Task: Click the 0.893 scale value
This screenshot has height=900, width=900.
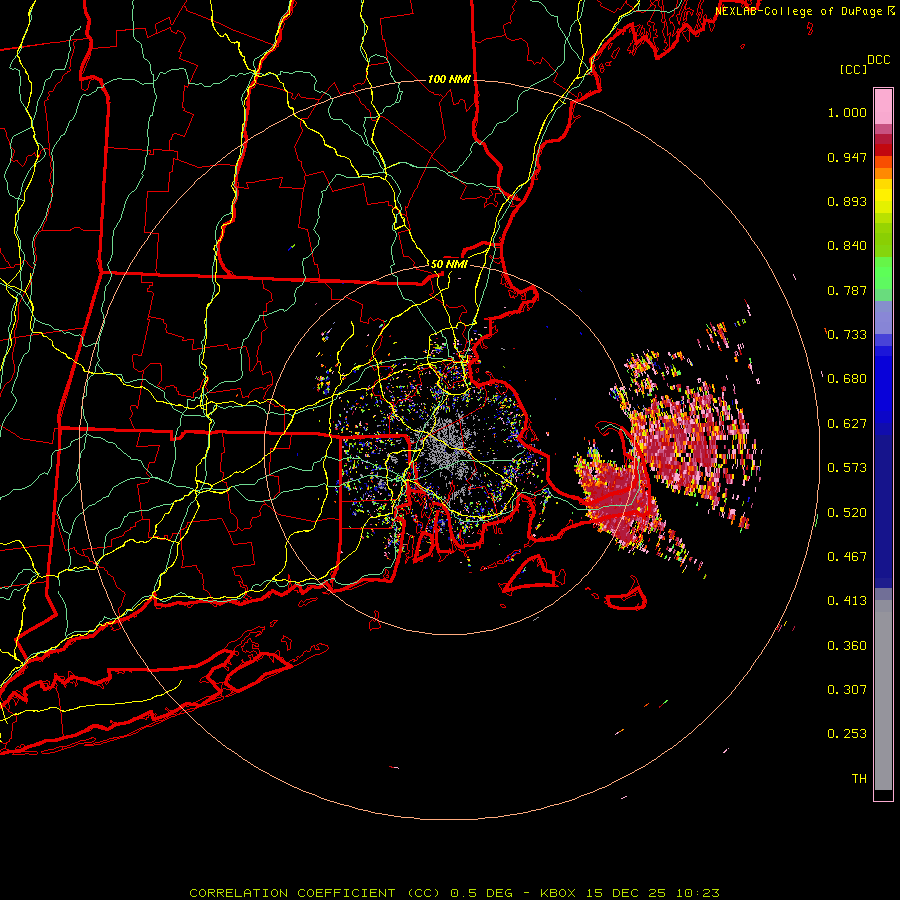Action: point(847,201)
